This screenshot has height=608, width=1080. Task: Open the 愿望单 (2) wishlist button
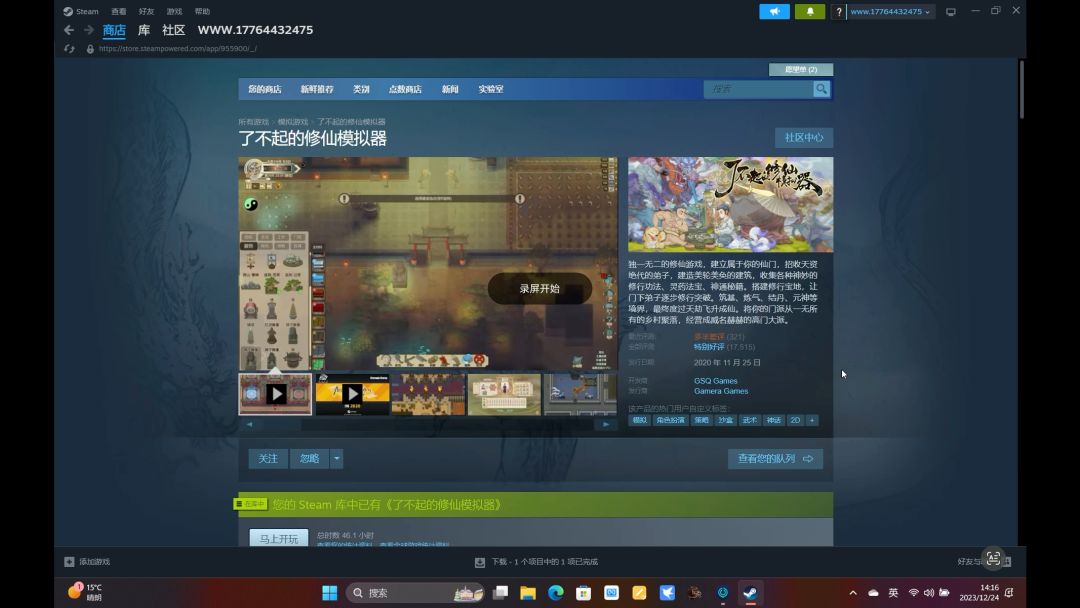(801, 70)
